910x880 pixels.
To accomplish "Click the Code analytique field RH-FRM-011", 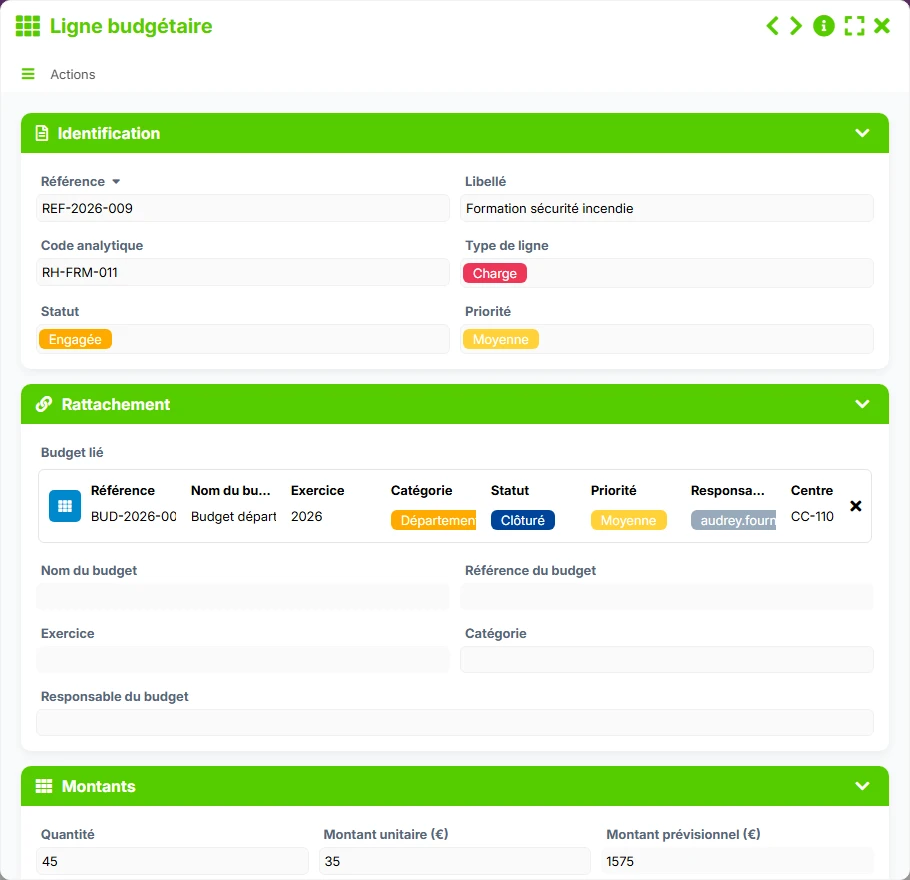I will click(243, 272).
